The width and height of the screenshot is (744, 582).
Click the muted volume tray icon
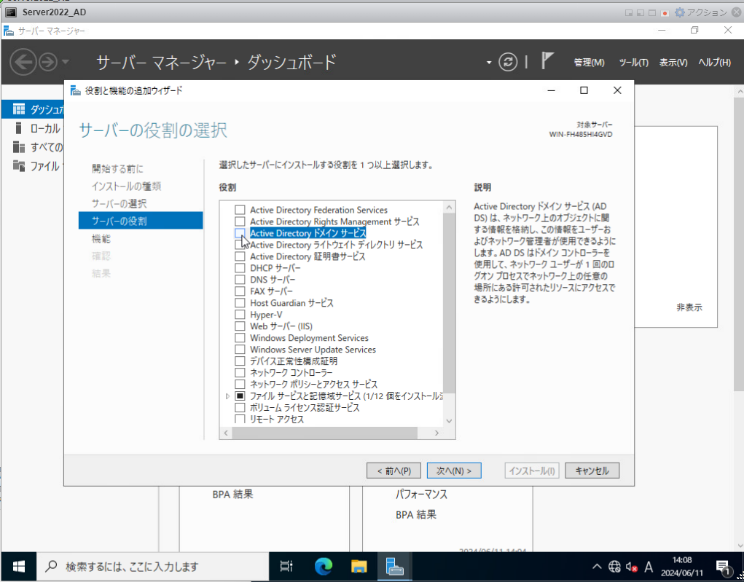[x=632, y=566]
